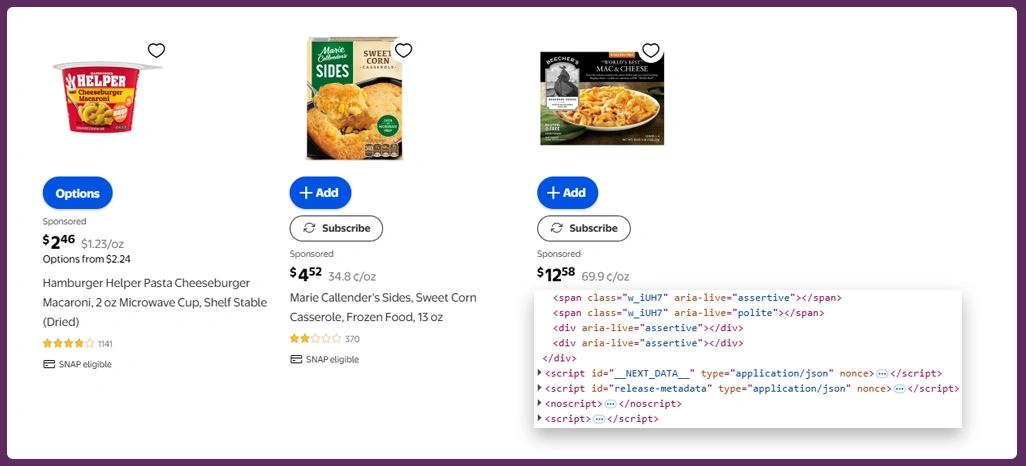1026x466 pixels.
Task: Toggle heart on Beecher's Mac & Cheese
Action: [650, 51]
